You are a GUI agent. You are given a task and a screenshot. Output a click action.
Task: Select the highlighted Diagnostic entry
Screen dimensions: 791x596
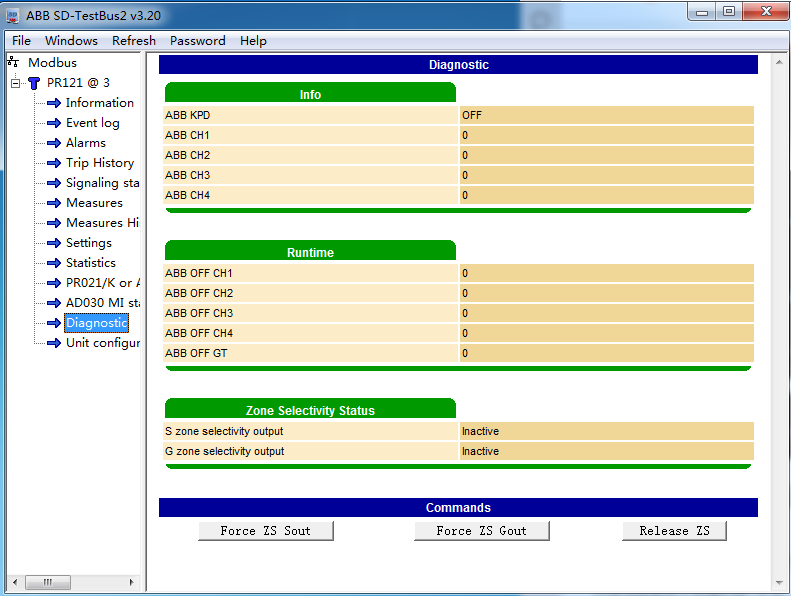[96, 323]
